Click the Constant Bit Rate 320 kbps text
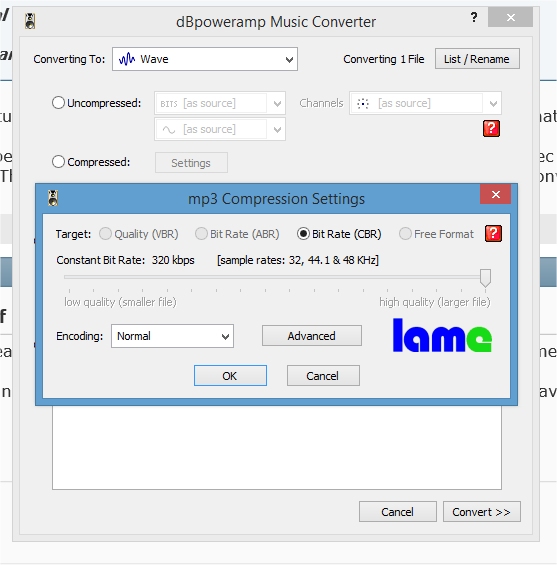This screenshot has height=565, width=557. 125,260
